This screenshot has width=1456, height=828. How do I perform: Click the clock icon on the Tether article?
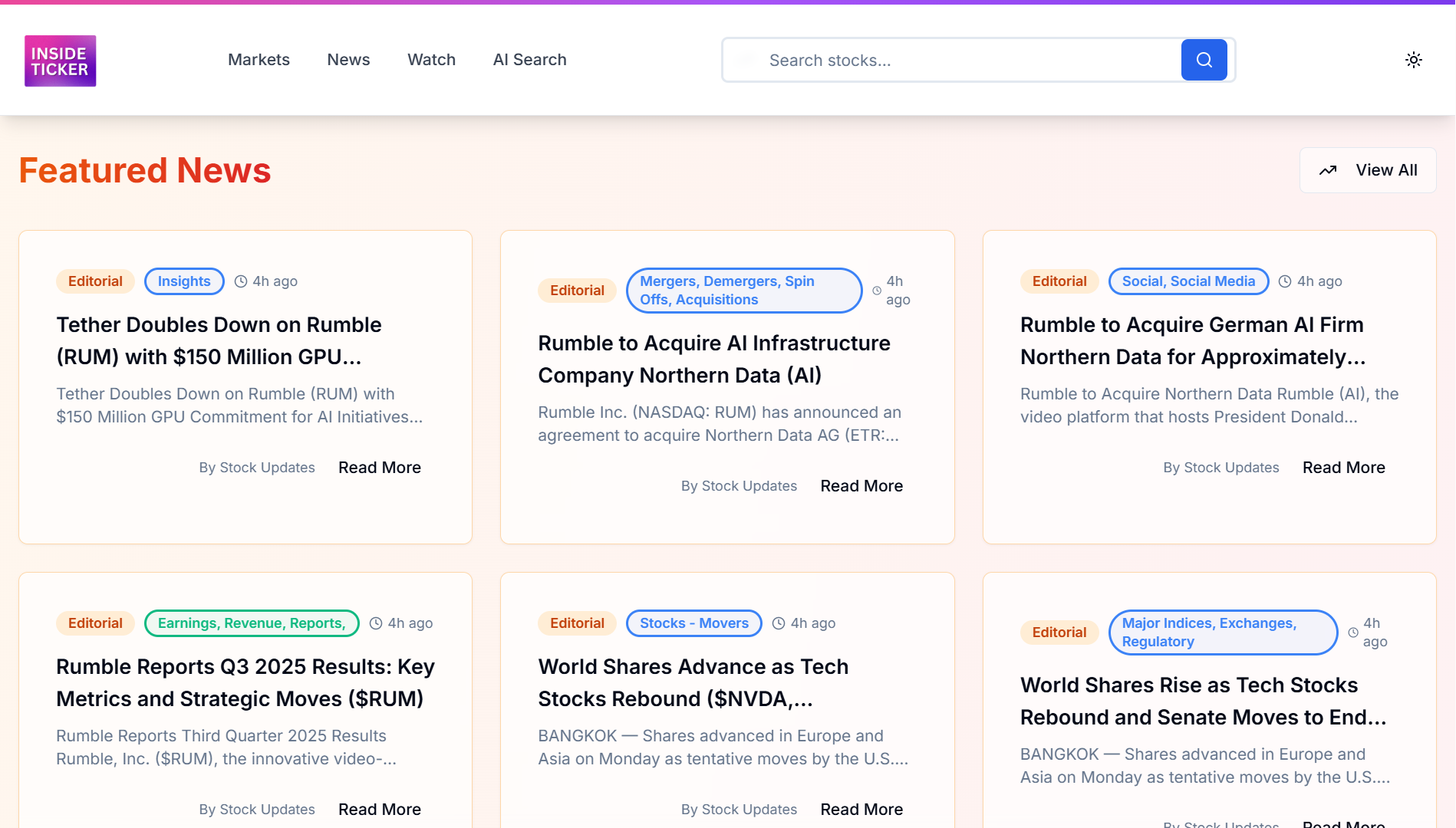coord(241,281)
